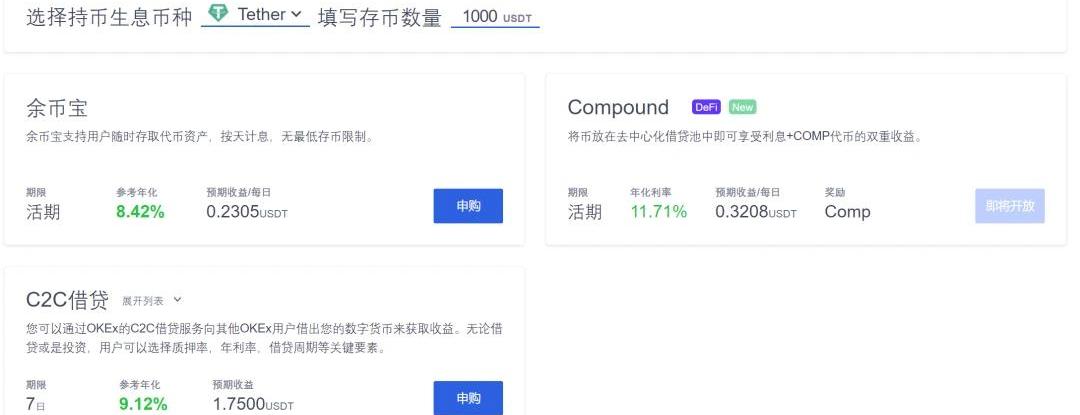Screen dimensions: 1080x415
Task: Click the 8.42% annualized rate for 余币宝
Action: [x=140, y=211]
